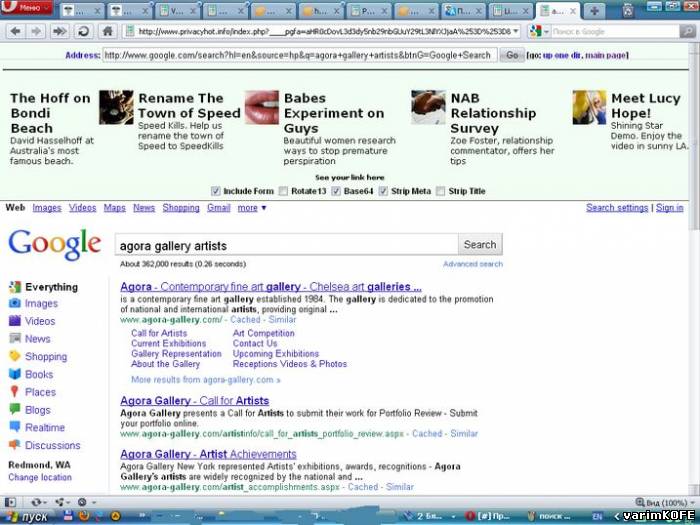Screen dimensions: 700x525
Task: Open the Gmail link in Google top bar
Action: click(x=219, y=208)
